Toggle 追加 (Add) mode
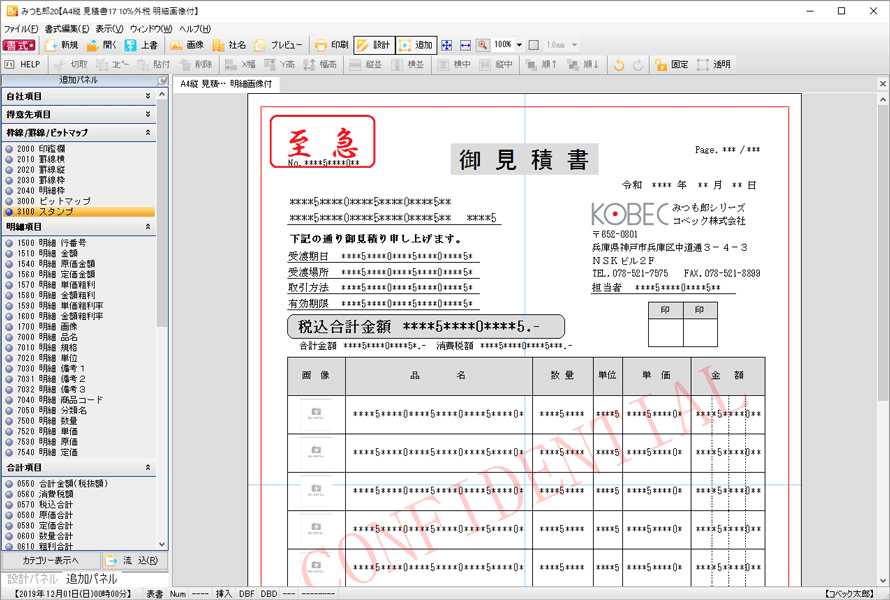 [x=416, y=45]
